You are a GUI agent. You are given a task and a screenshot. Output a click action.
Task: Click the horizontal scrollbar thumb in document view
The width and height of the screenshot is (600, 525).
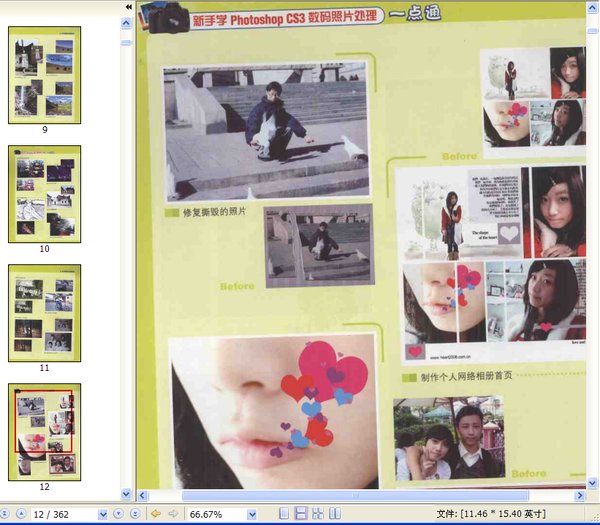point(353,495)
